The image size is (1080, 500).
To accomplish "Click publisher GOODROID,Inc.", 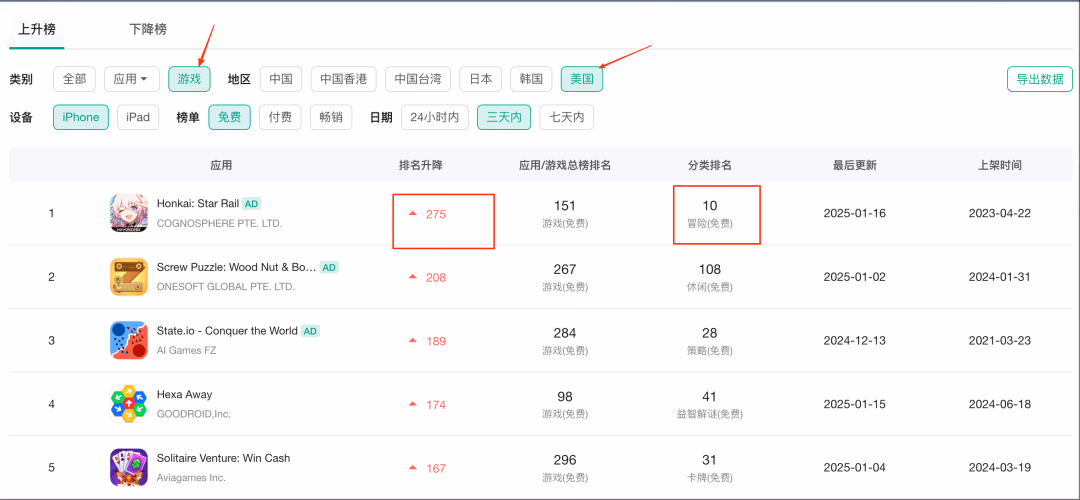I will [194, 414].
